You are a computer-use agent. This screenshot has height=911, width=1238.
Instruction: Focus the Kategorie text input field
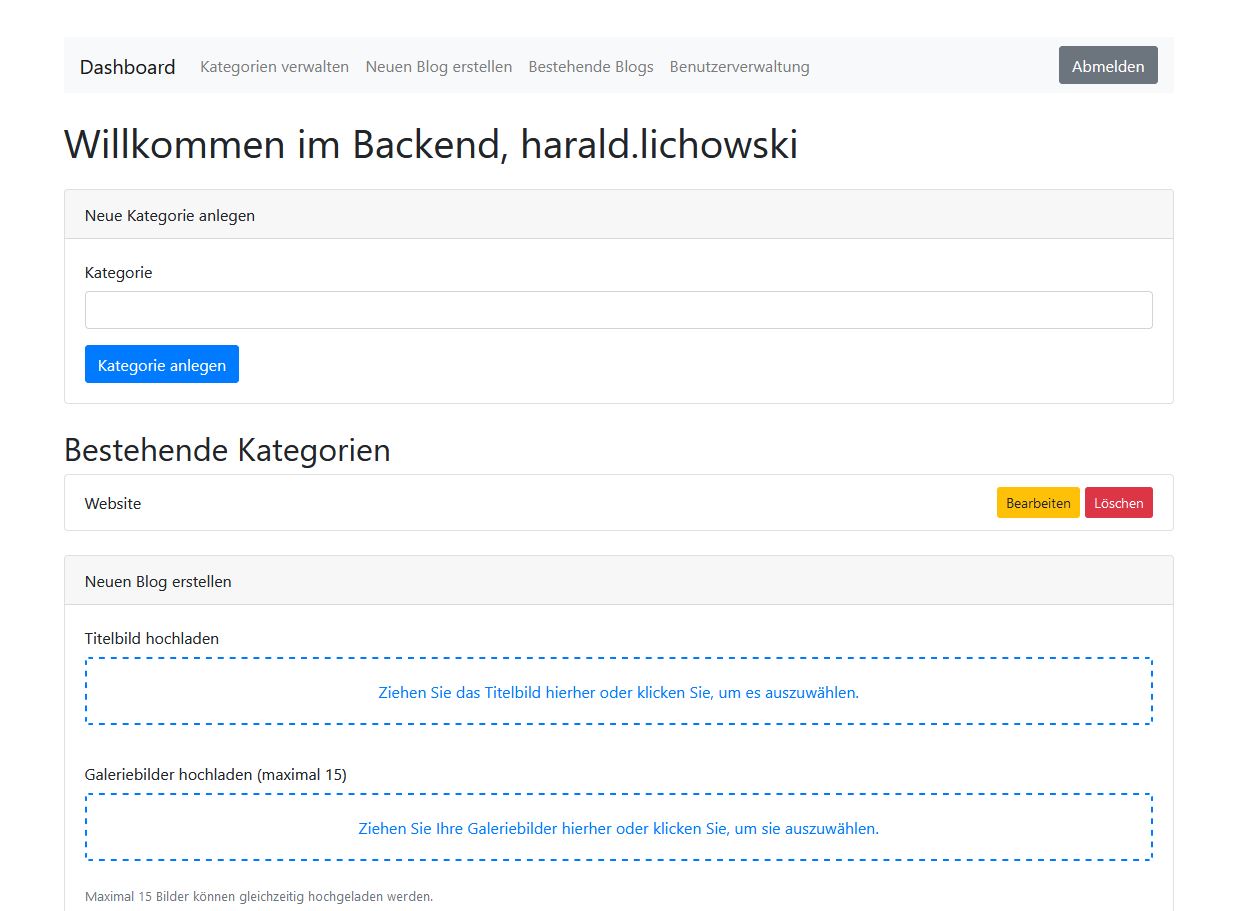[x=618, y=310]
